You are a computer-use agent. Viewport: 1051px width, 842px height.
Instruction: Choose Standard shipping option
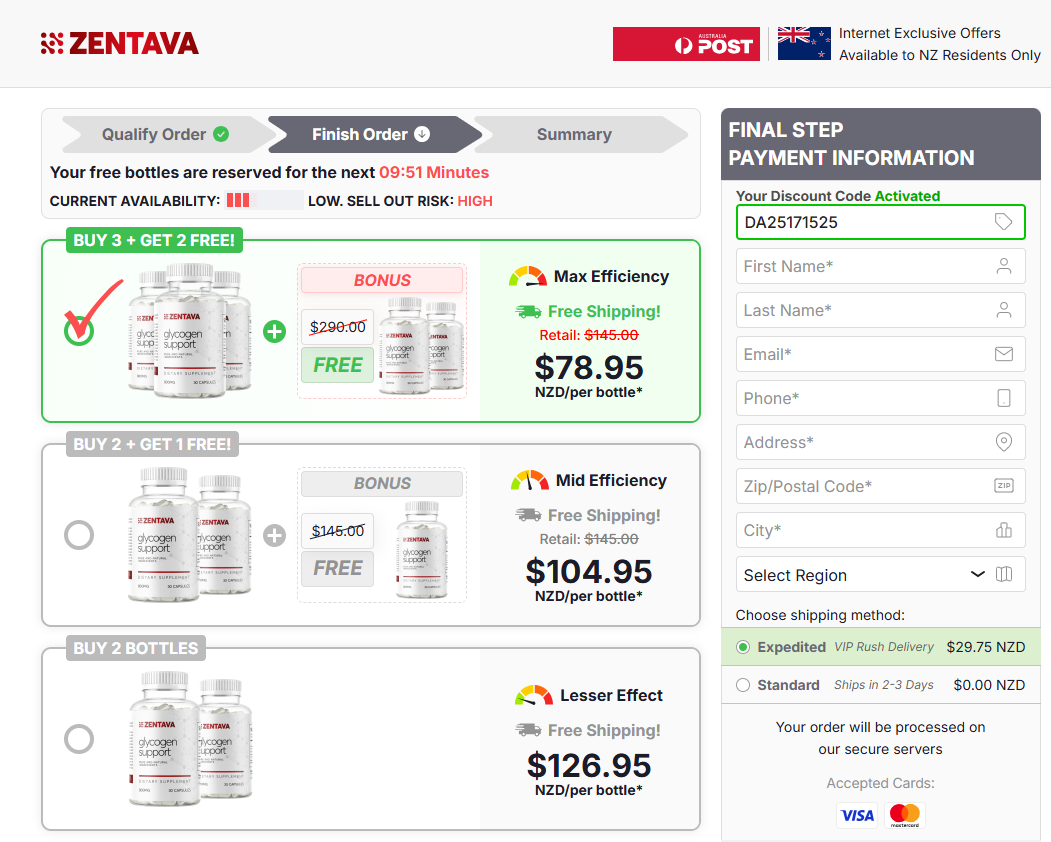coord(743,685)
